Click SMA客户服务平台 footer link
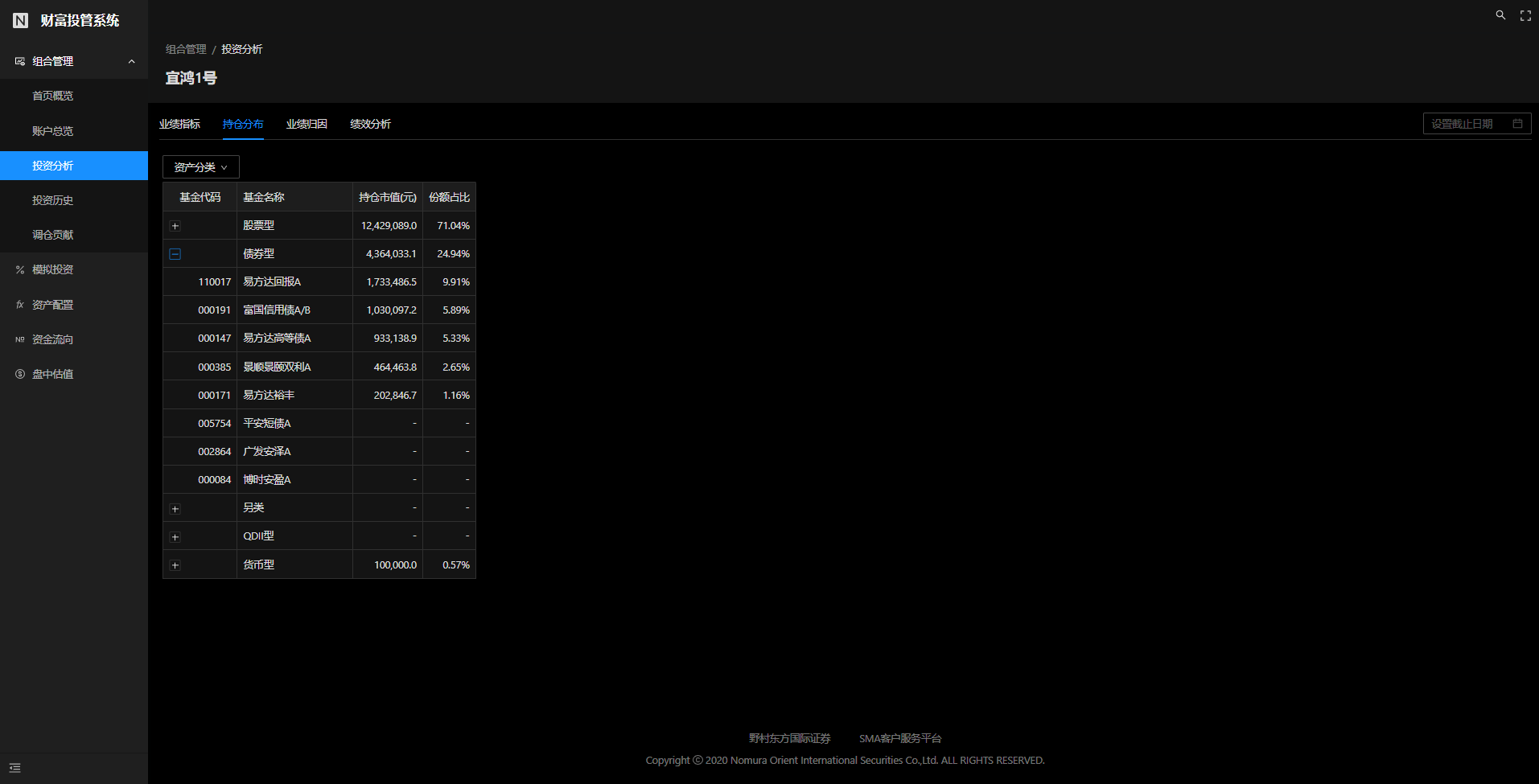Viewport: 1539px width, 784px height. click(900, 738)
